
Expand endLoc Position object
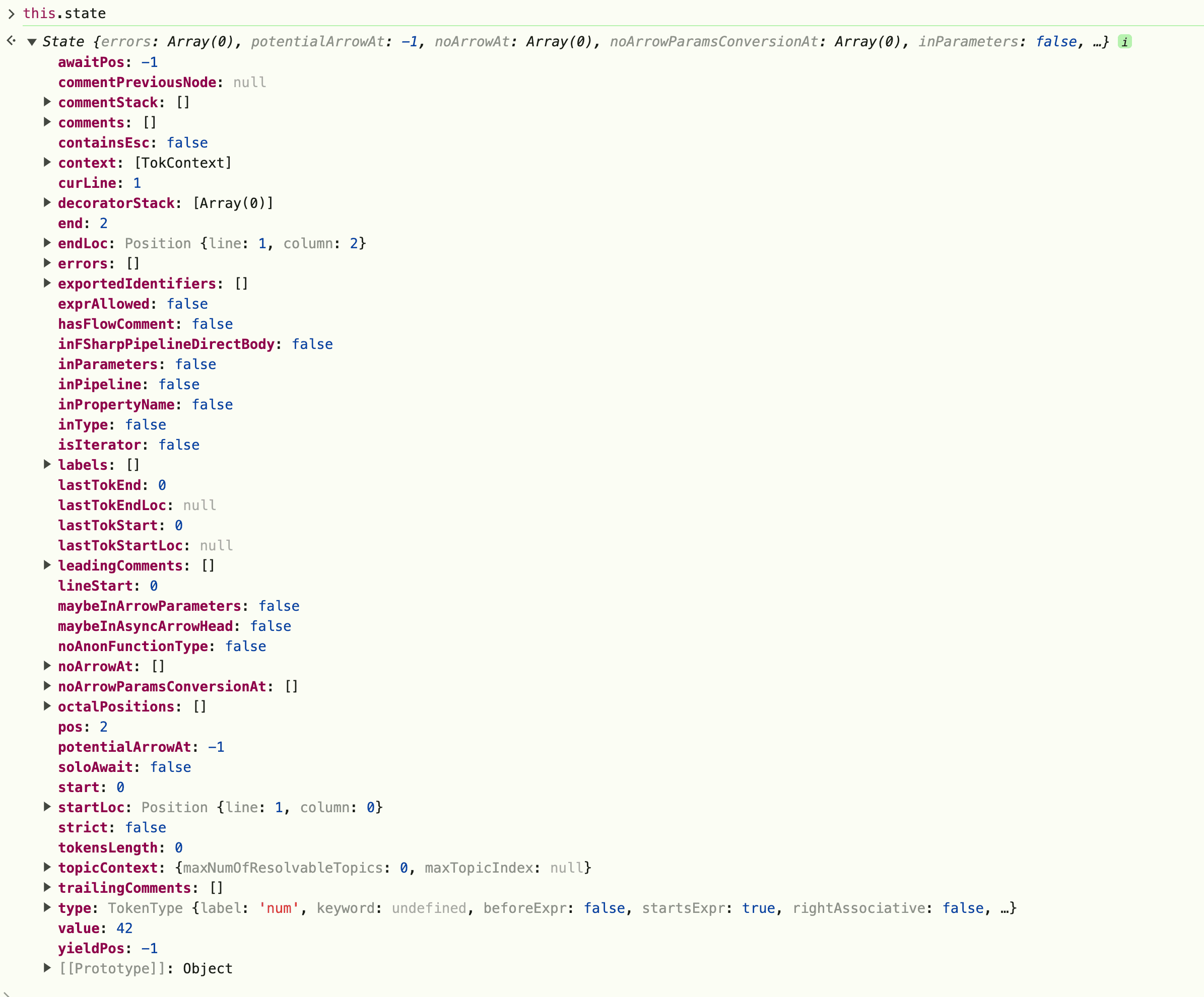coord(47,243)
